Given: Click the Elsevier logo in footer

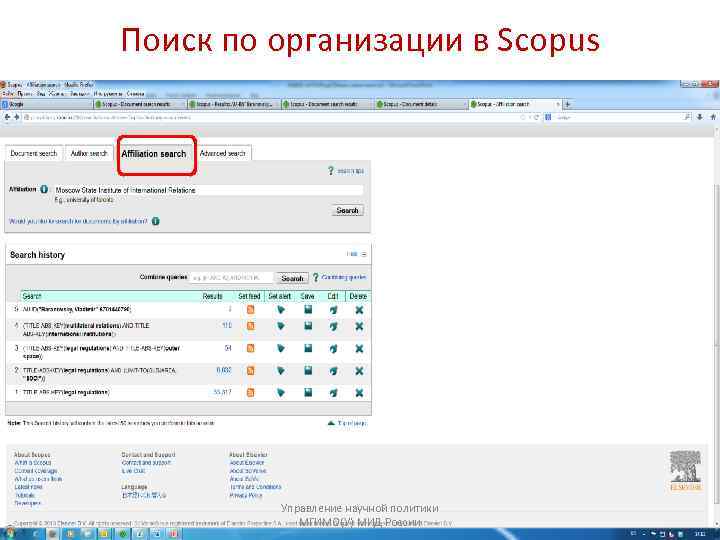Looking at the screenshot, I should point(685,471).
